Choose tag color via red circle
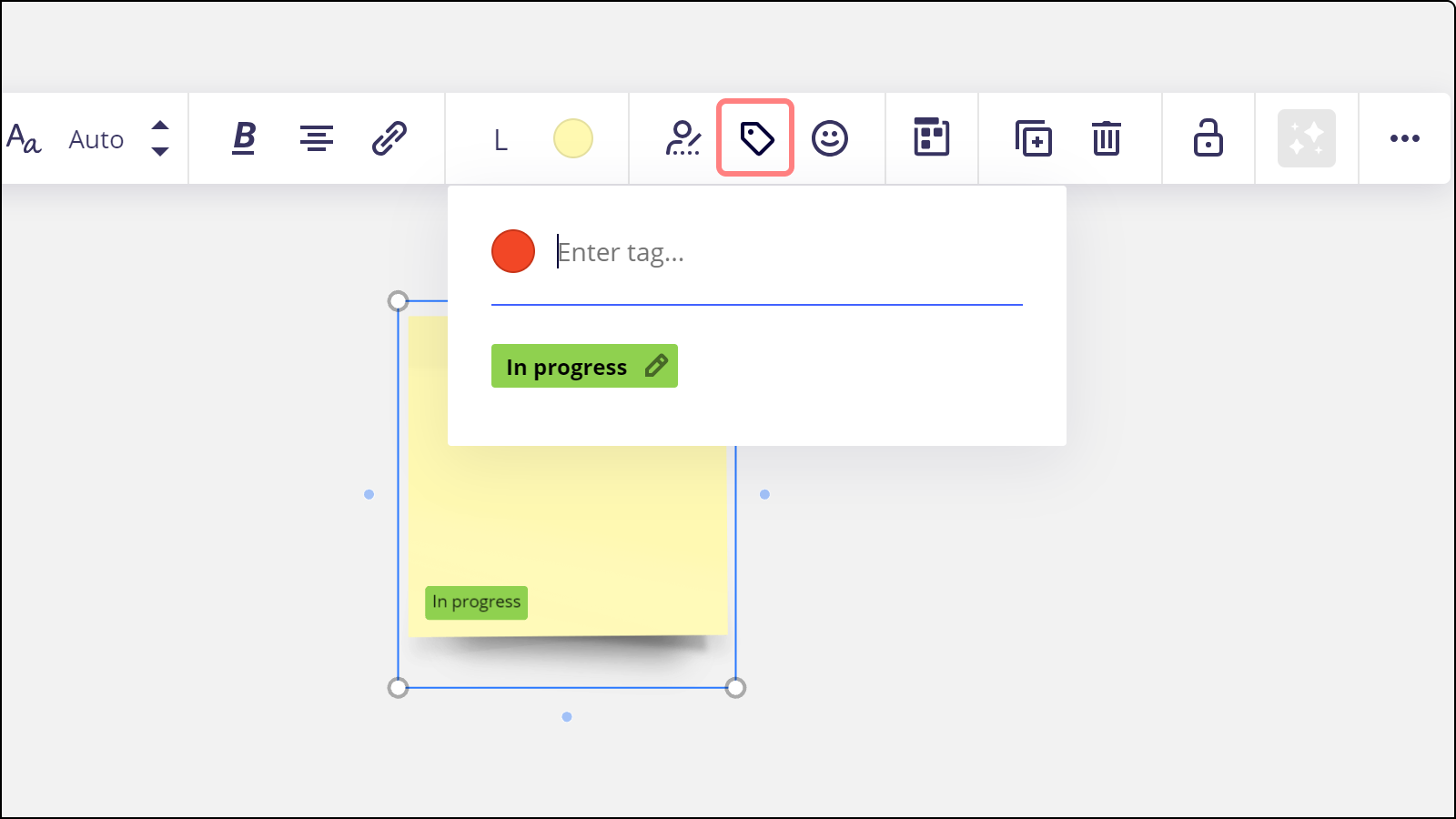The image size is (1456, 819). pos(513,251)
